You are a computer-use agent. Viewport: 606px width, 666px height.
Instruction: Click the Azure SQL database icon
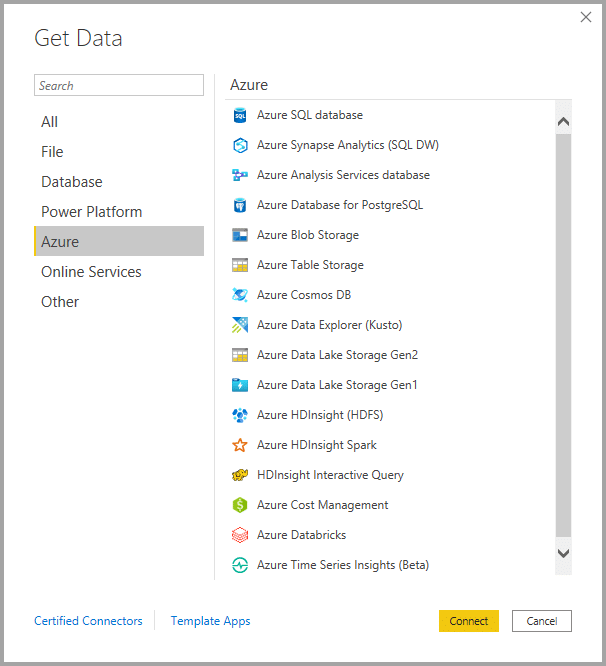[240, 116]
